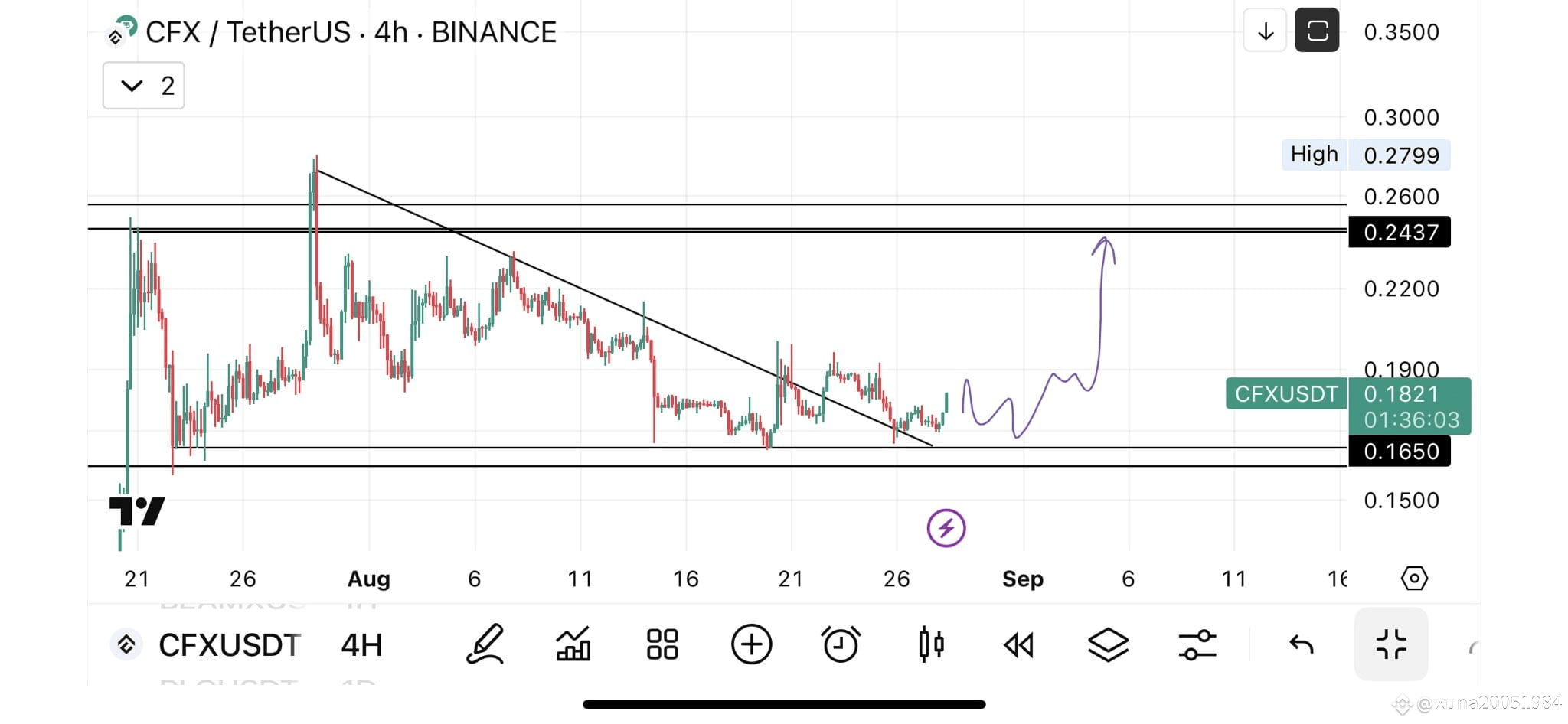Click the CFX / TetherUS chart title
This screenshot has height=724, width=1568.
[351, 32]
